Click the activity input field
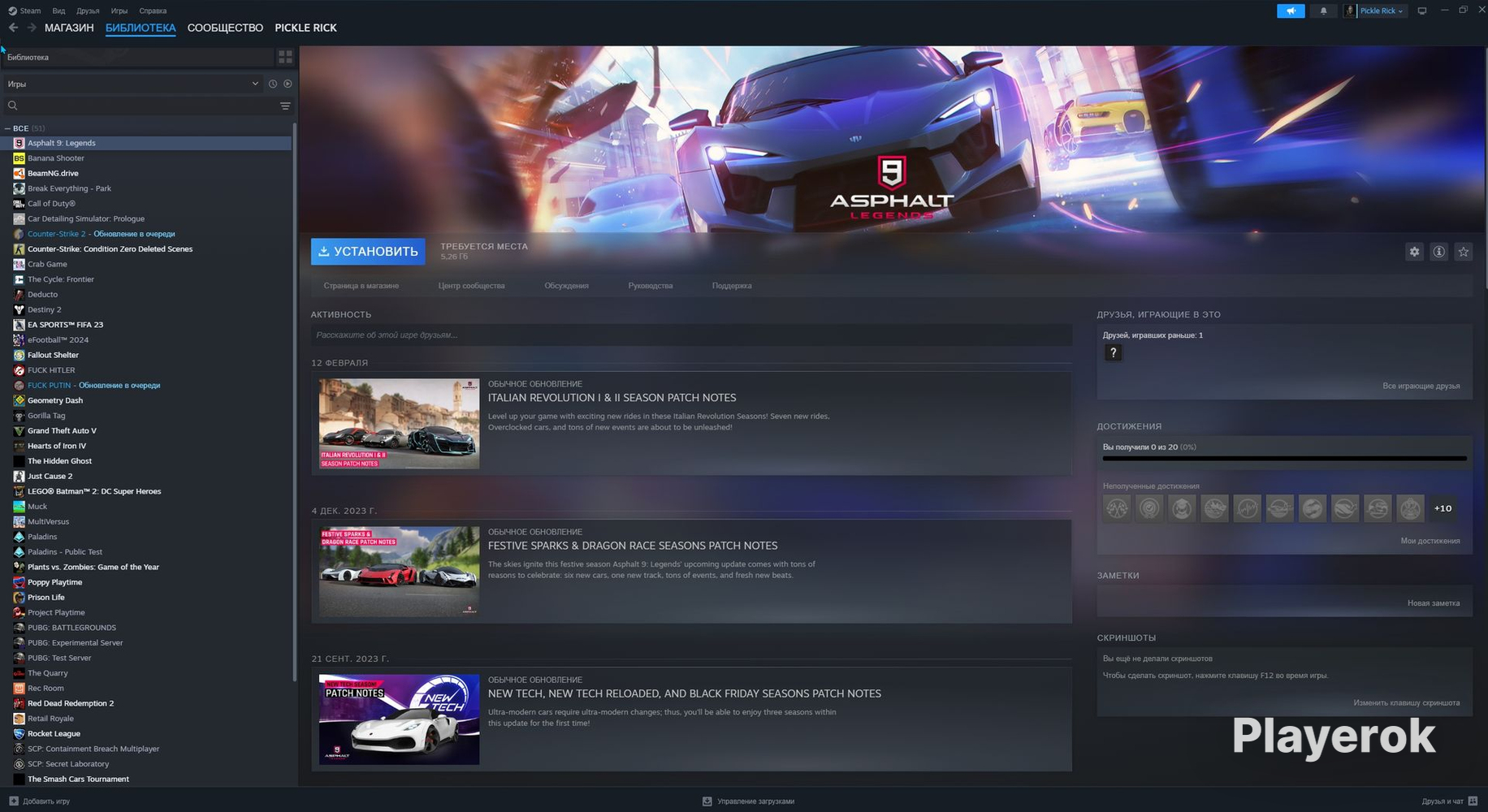1488x812 pixels. 691,335
